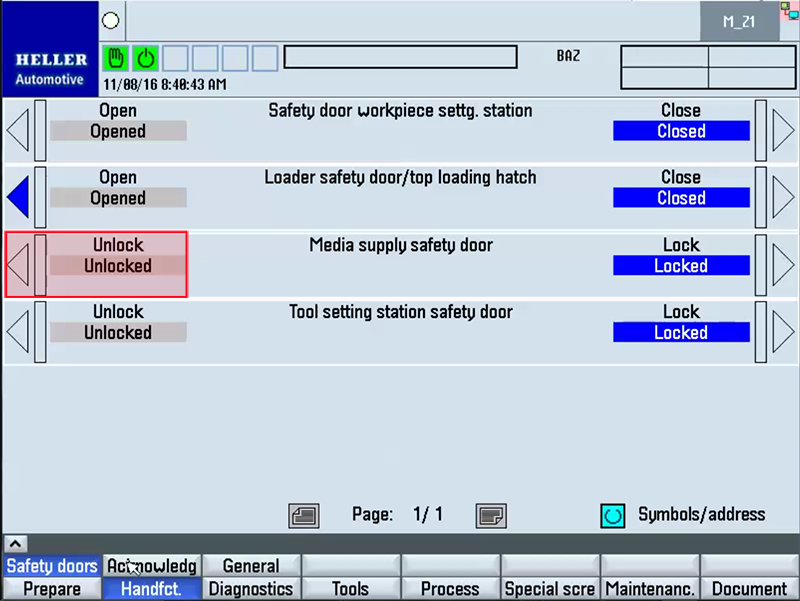Click the cyan Symbols/address toggle icon
The image size is (800, 601).
coord(612,515)
